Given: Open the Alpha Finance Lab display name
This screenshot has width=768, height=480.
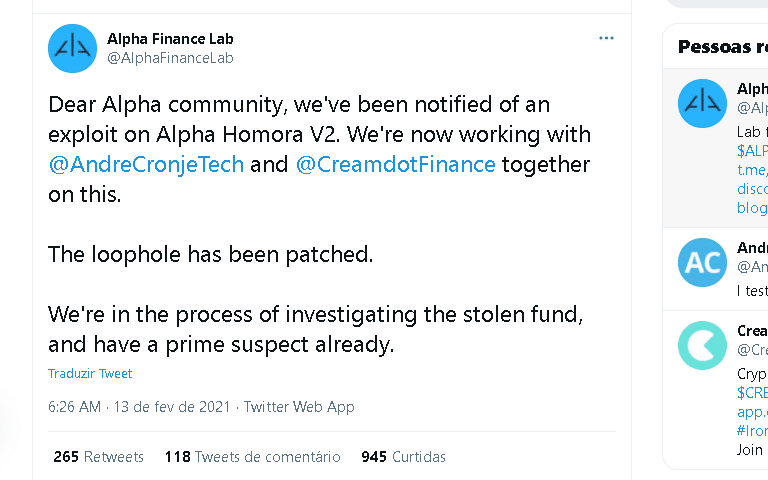Looking at the screenshot, I should click(x=170, y=39).
